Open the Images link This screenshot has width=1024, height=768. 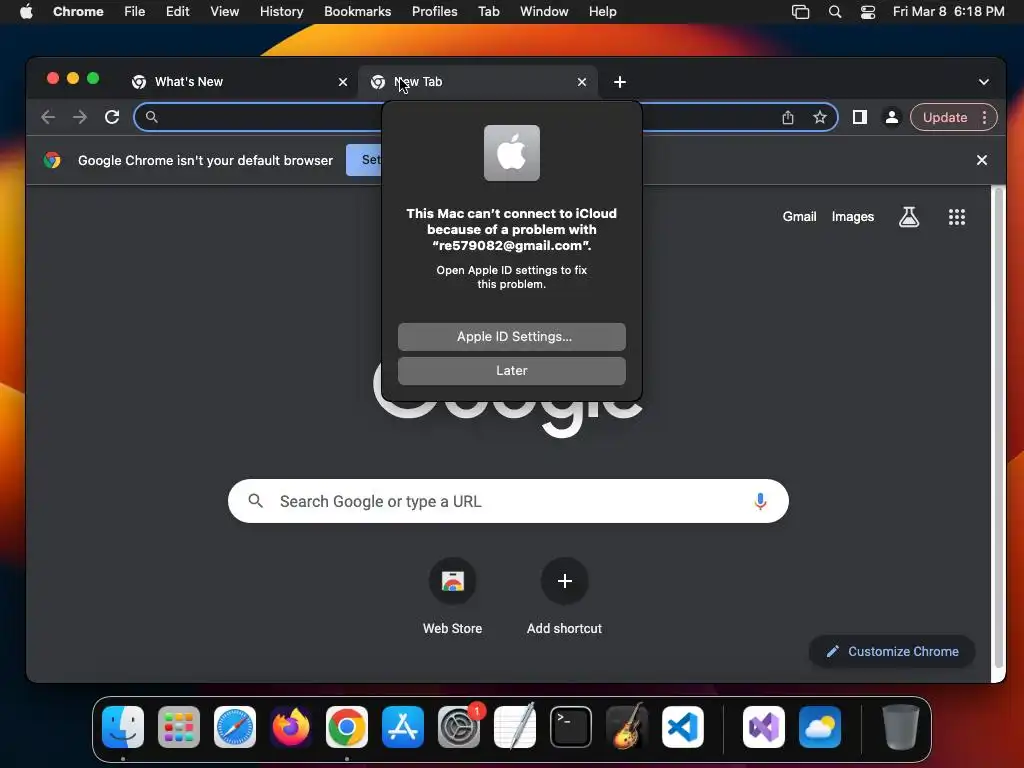click(x=852, y=217)
